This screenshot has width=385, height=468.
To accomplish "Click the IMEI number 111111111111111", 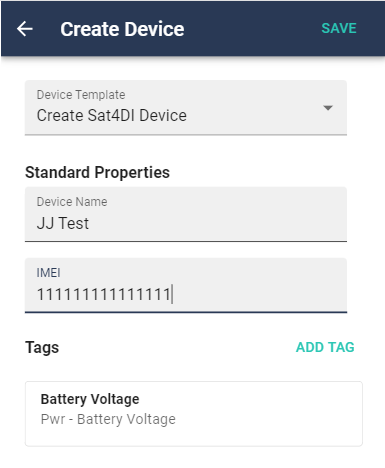I will 104,294.
